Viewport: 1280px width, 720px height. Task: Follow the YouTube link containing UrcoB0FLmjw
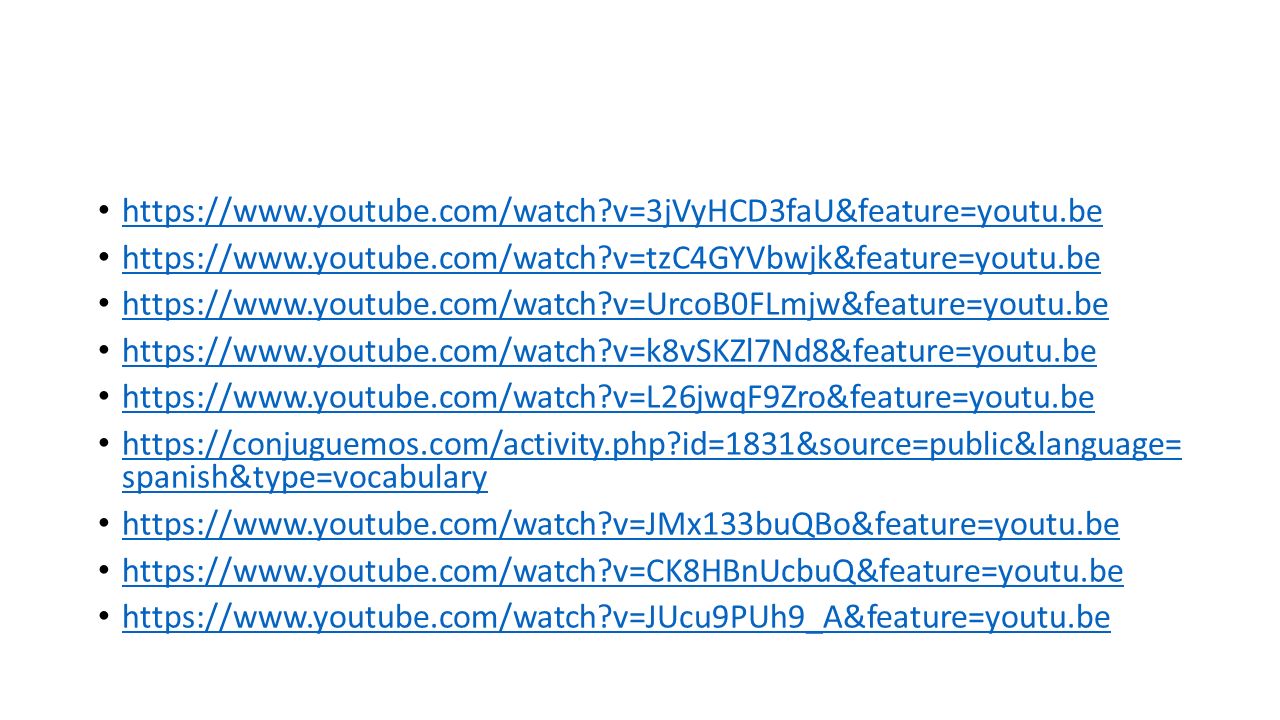(615, 305)
